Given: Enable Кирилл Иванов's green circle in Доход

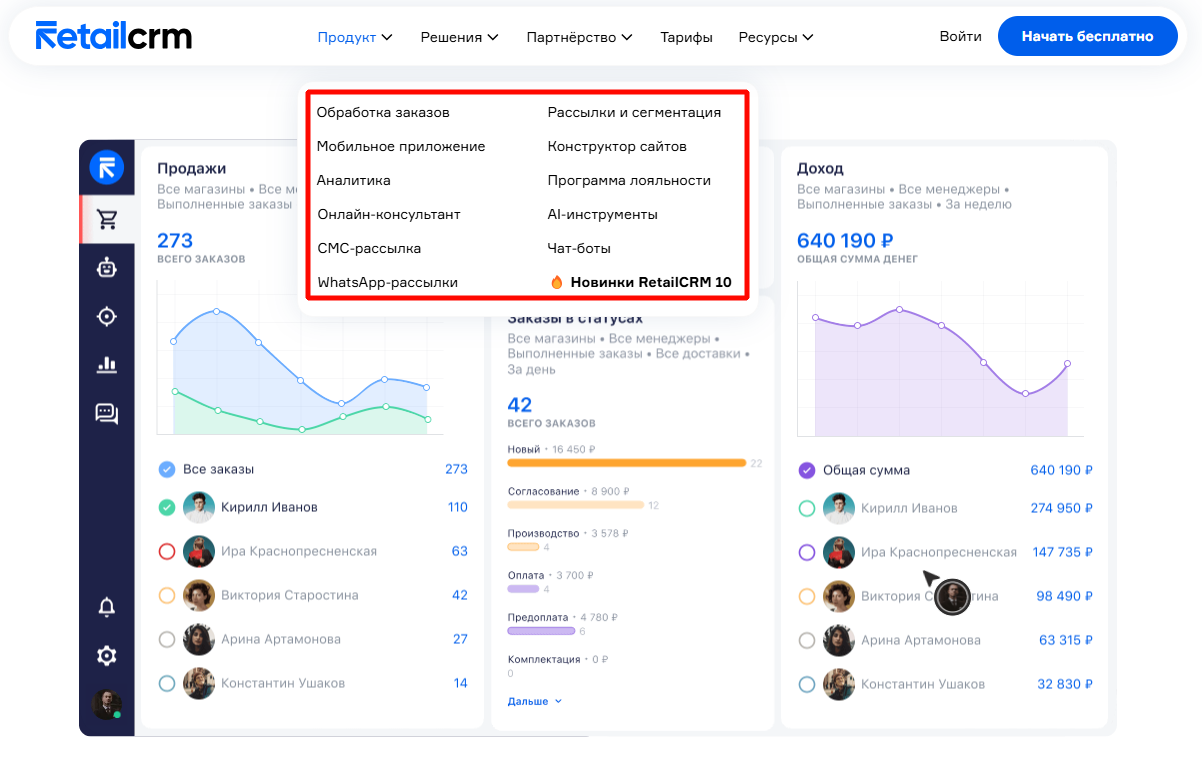Looking at the screenshot, I should pyautogui.click(x=807, y=508).
